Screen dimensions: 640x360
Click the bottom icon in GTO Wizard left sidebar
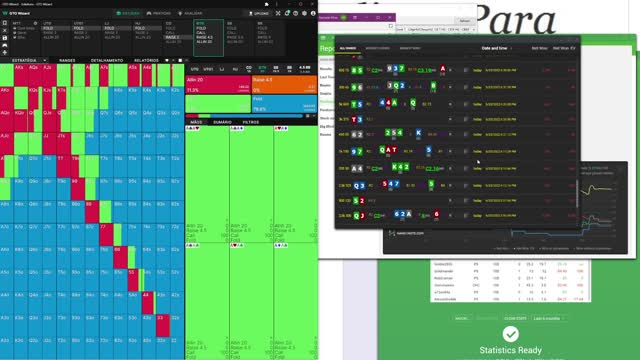[x=4, y=53]
